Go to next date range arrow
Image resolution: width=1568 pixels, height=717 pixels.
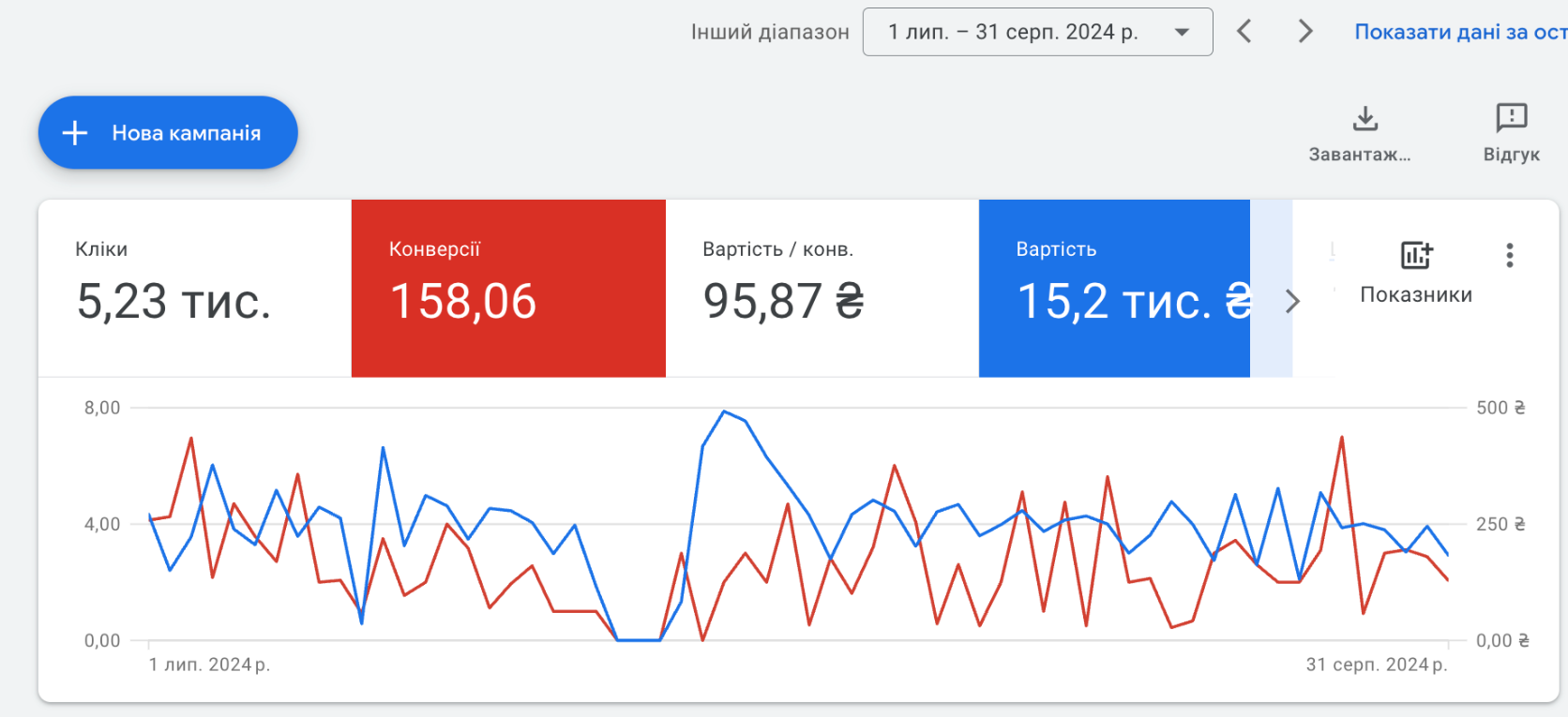click(x=1304, y=31)
